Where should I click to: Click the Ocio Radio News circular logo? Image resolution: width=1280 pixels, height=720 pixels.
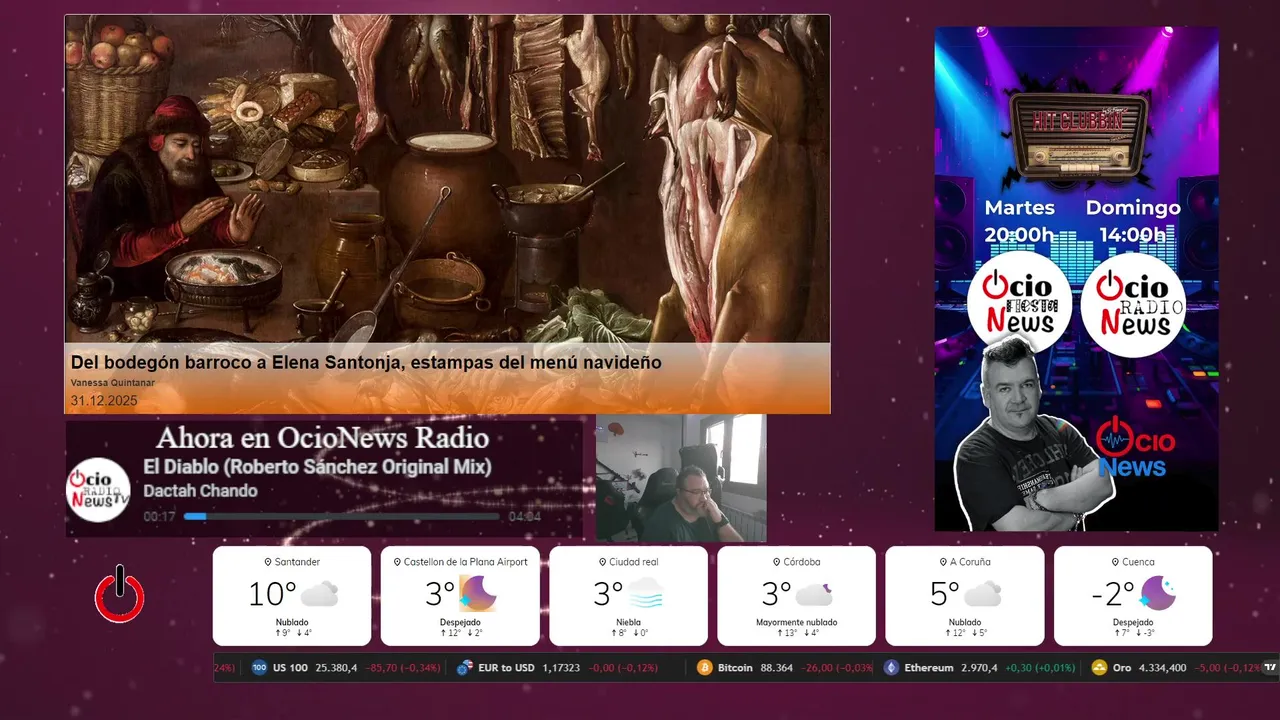[x=1133, y=304]
